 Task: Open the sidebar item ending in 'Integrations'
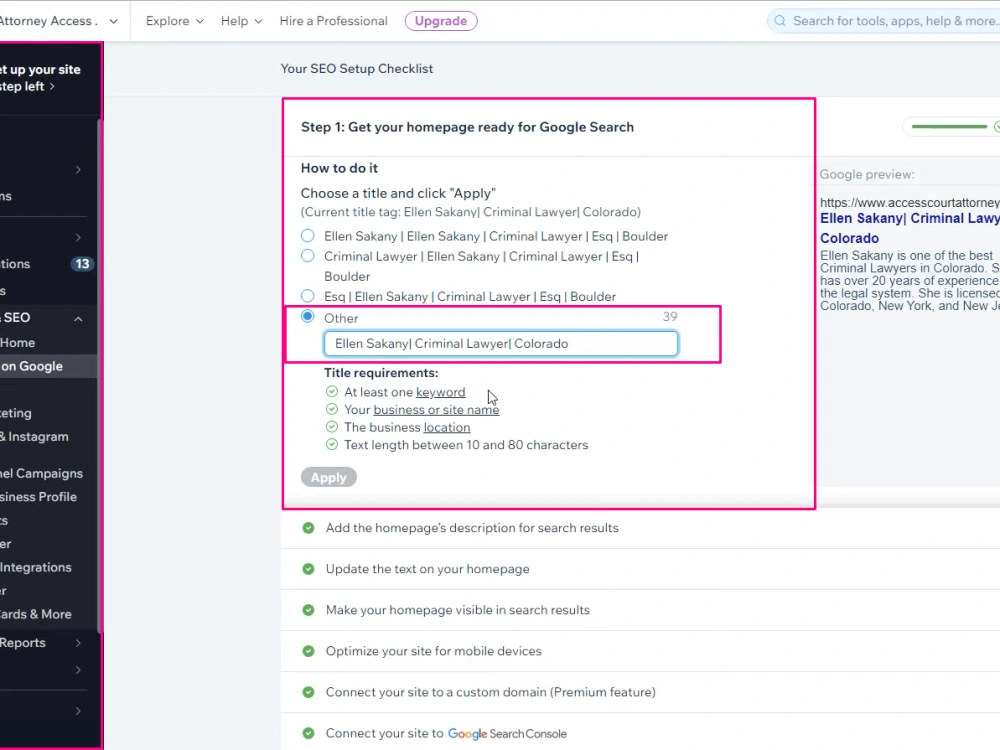36,567
